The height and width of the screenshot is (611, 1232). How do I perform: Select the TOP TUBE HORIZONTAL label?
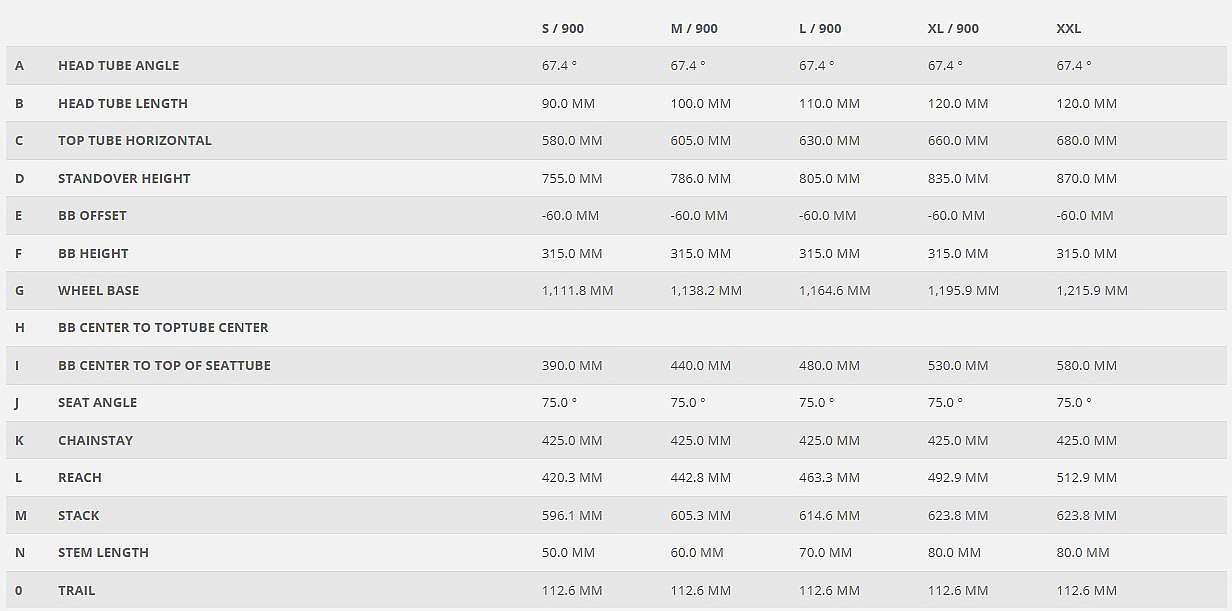pos(134,140)
